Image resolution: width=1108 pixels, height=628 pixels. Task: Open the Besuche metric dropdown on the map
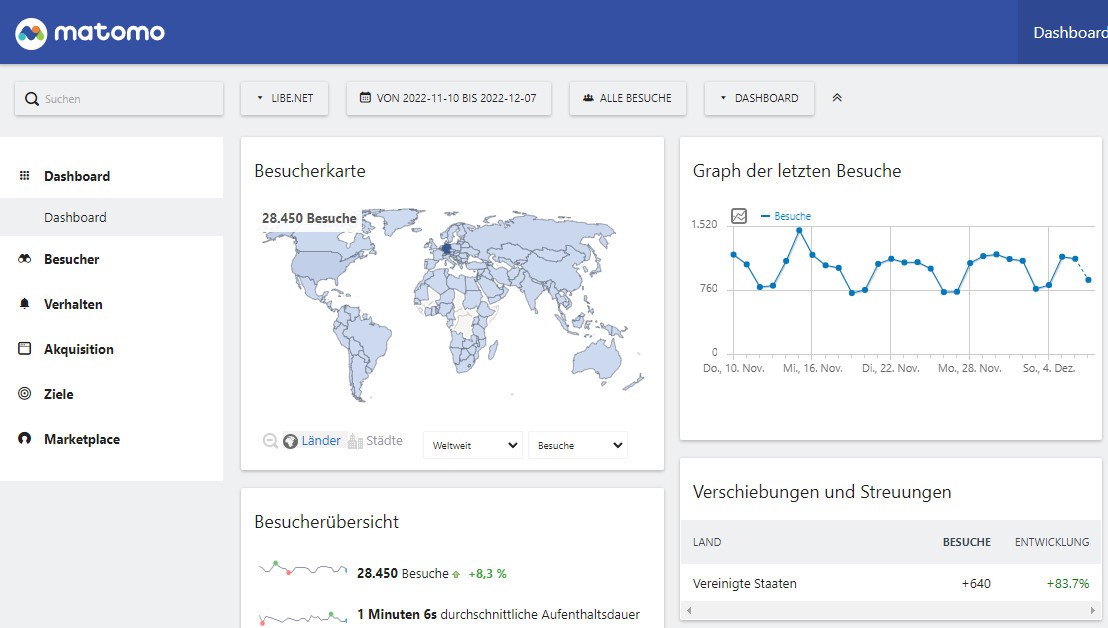coord(577,445)
